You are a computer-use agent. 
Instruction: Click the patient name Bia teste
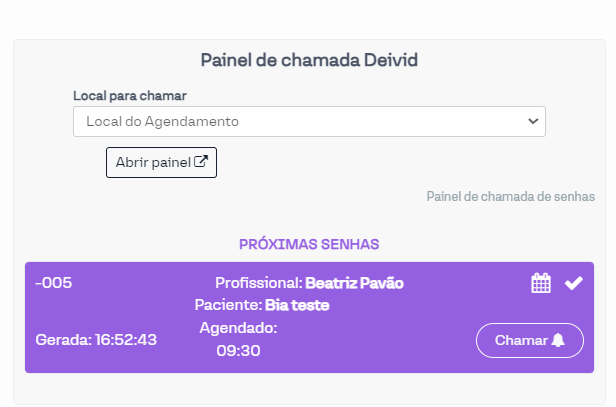pos(297,305)
